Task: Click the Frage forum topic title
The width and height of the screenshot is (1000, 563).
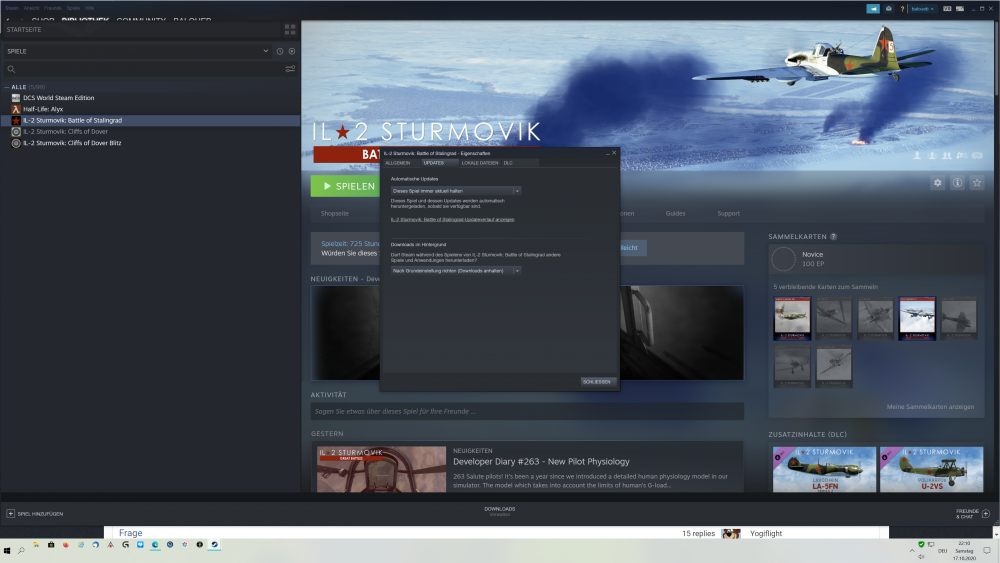Action: click(x=130, y=533)
